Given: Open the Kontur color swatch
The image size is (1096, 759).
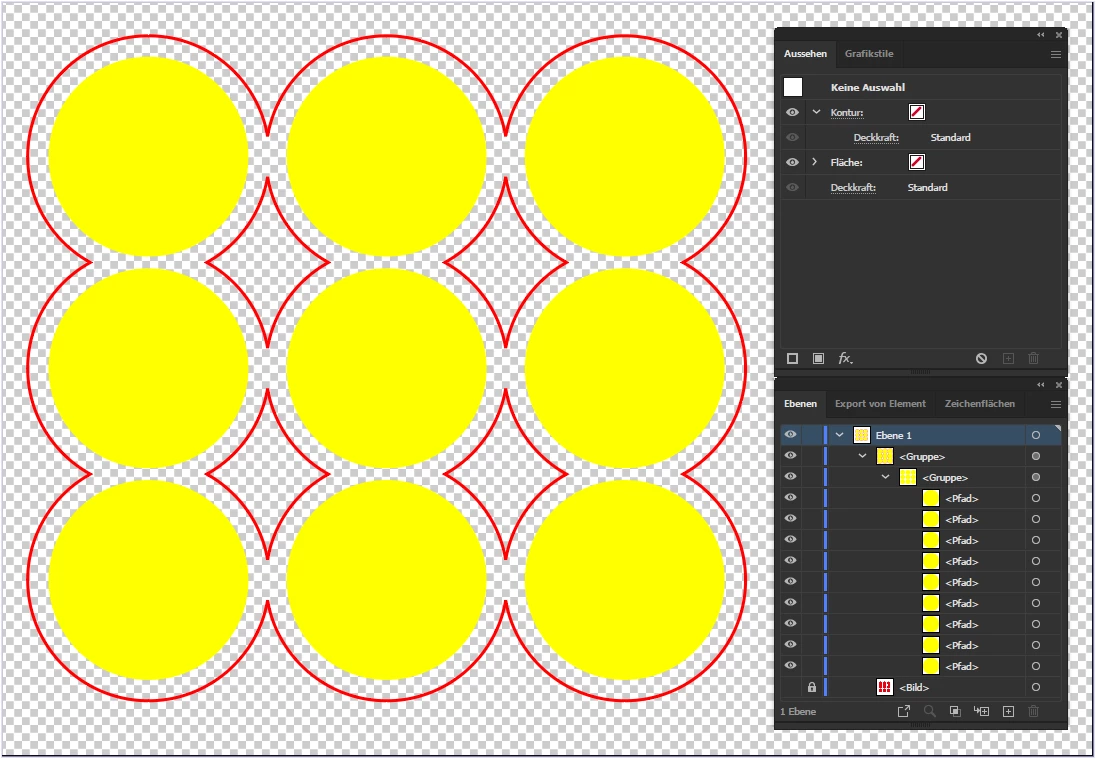Looking at the screenshot, I should 917,112.
